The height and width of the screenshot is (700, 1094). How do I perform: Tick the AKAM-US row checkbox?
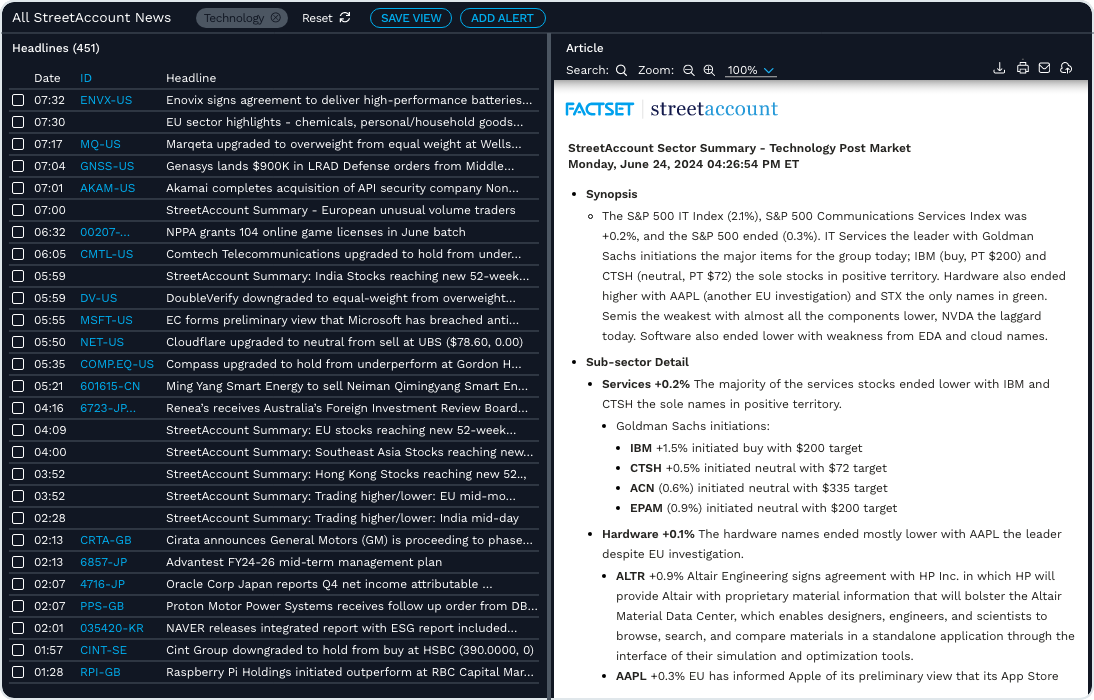click(x=18, y=188)
